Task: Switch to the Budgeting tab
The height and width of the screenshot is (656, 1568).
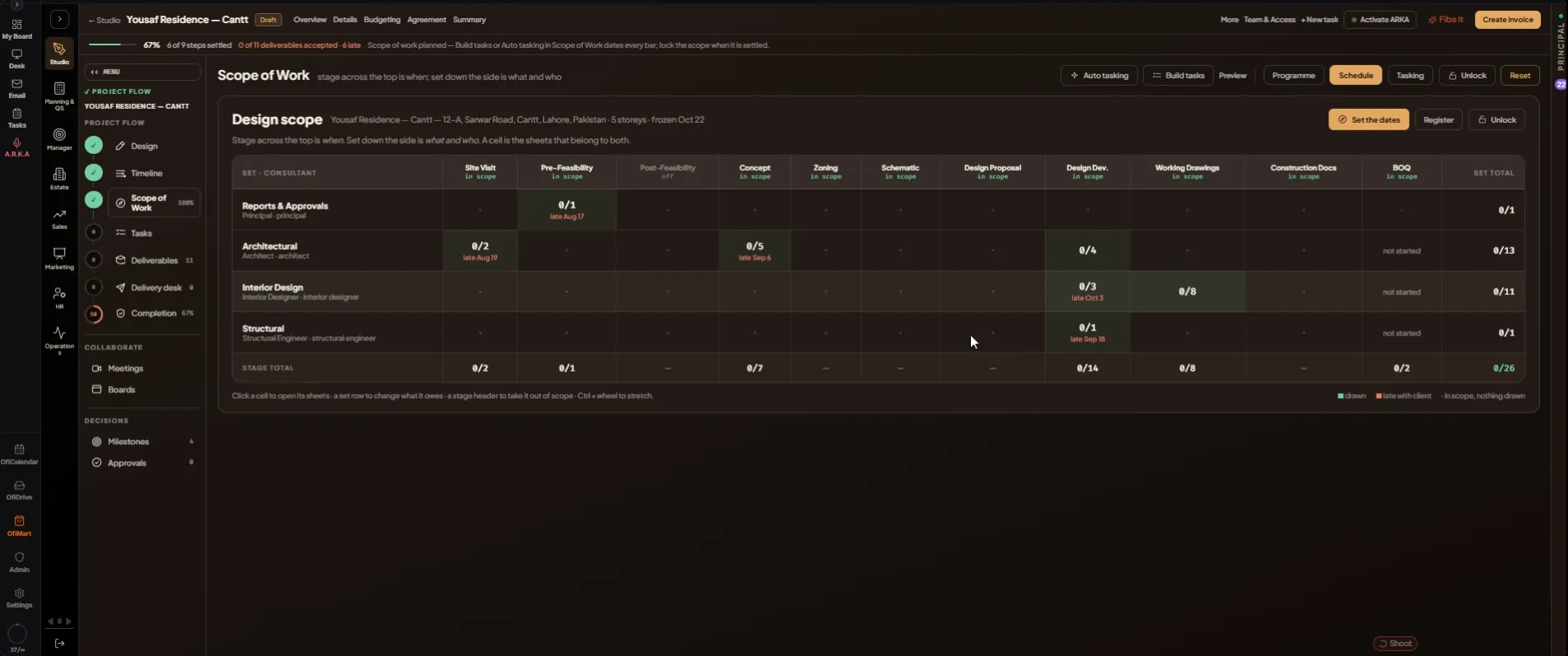Action: point(382,20)
